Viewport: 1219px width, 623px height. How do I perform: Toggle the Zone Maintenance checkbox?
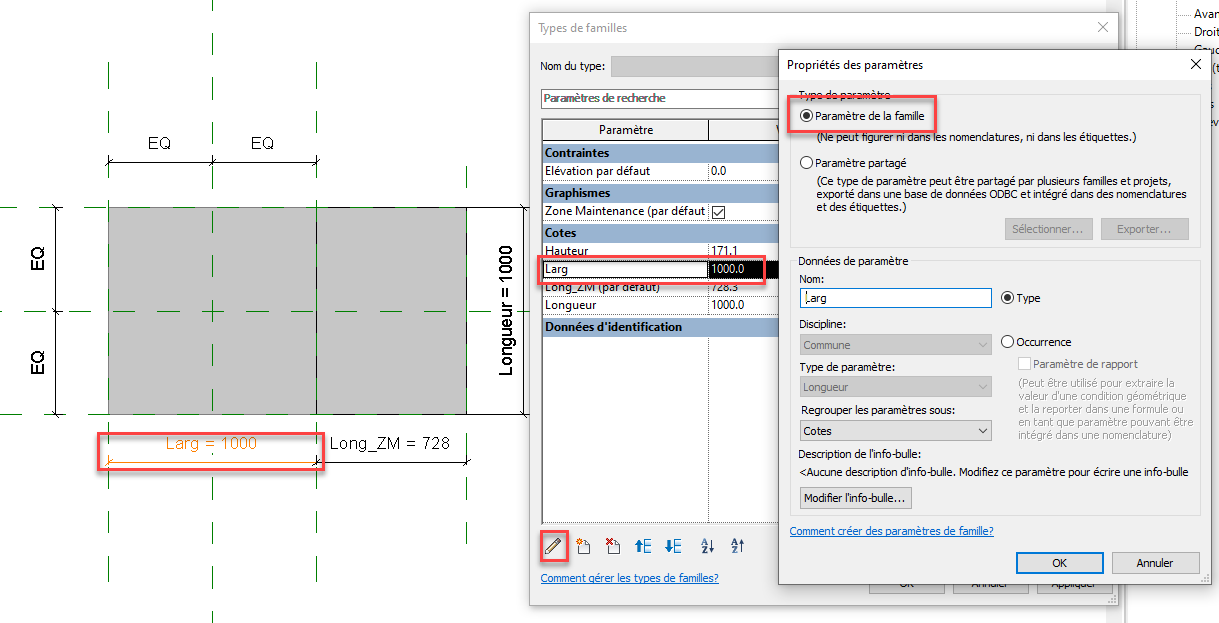point(717,212)
